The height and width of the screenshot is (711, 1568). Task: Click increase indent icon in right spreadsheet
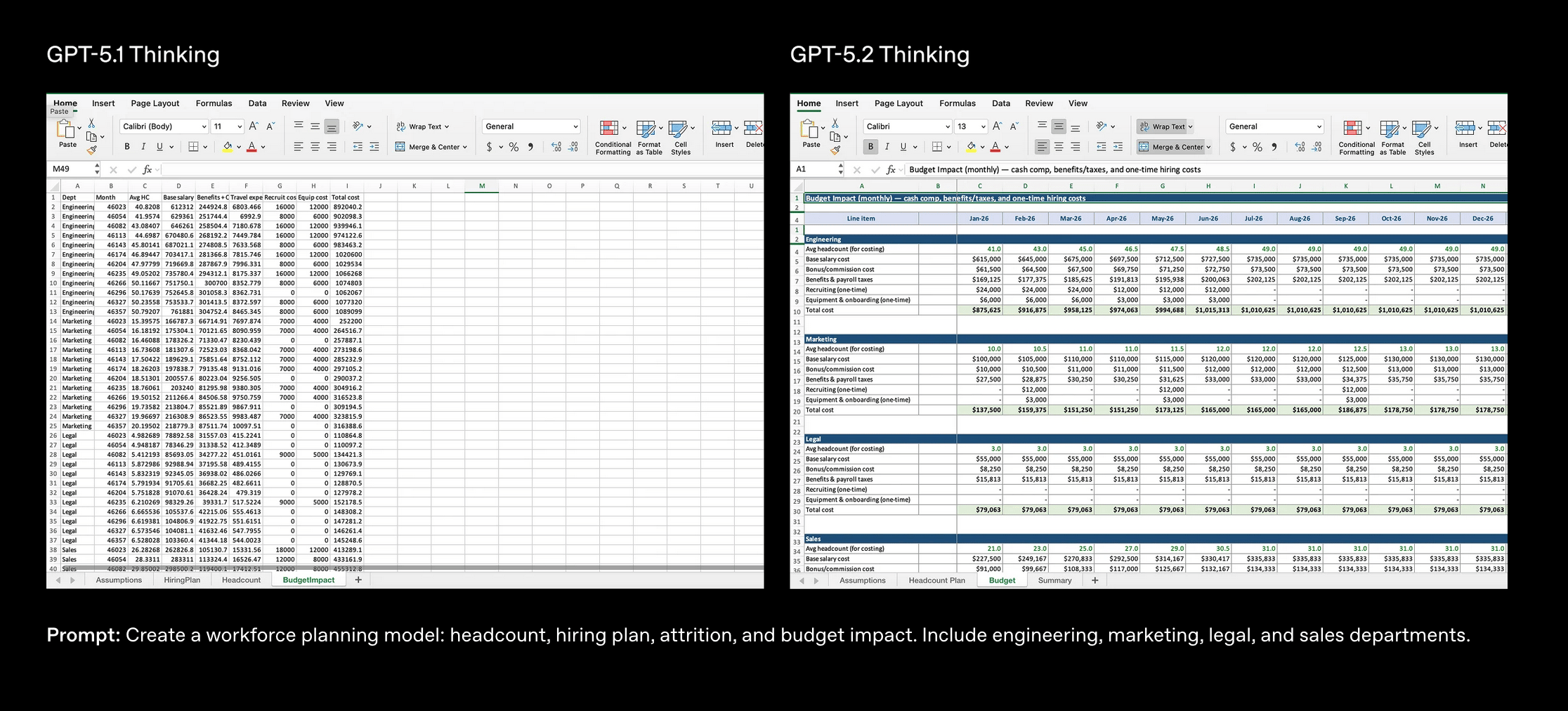pos(1118,147)
